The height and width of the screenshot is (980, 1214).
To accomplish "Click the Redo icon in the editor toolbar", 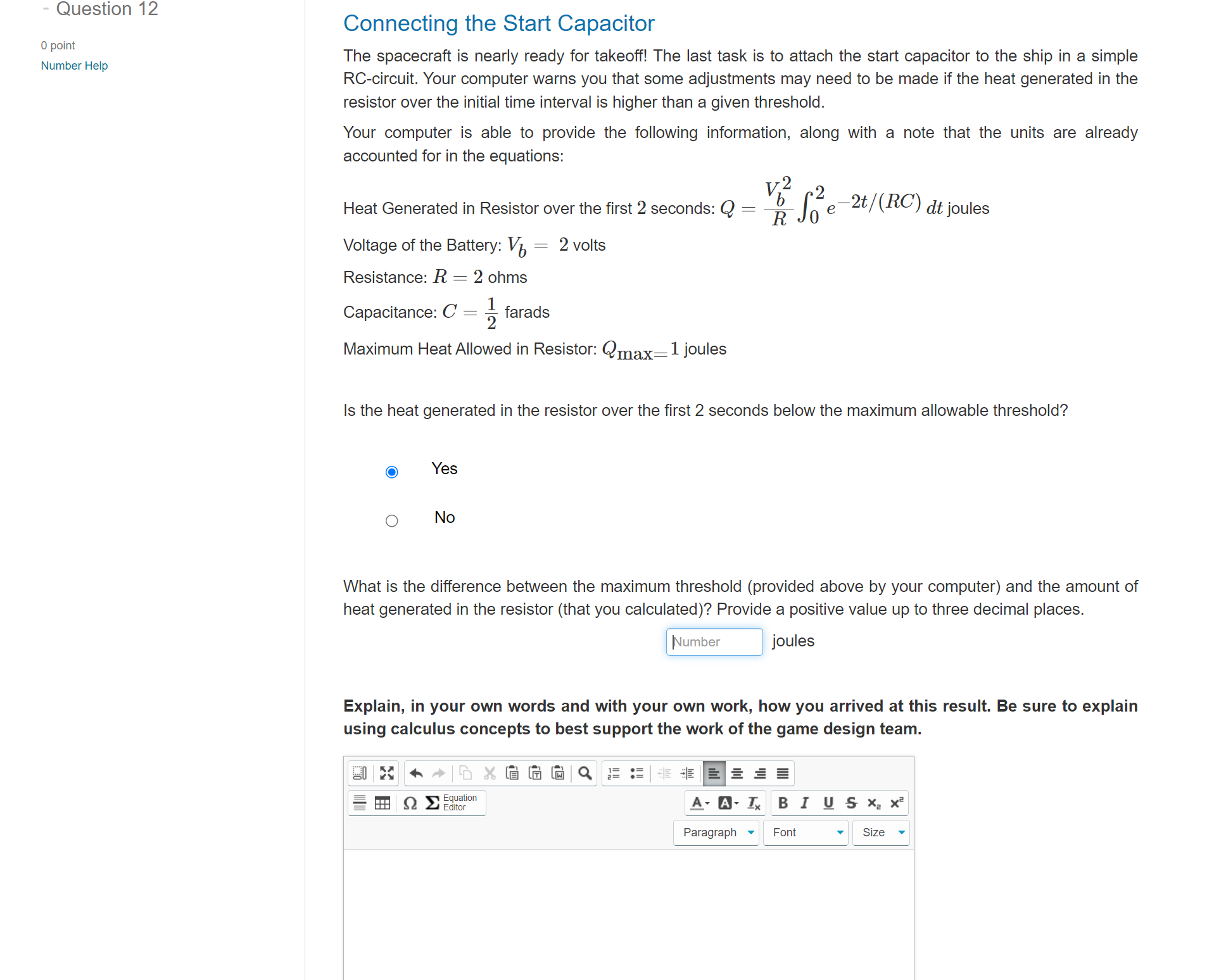I will point(439,774).
